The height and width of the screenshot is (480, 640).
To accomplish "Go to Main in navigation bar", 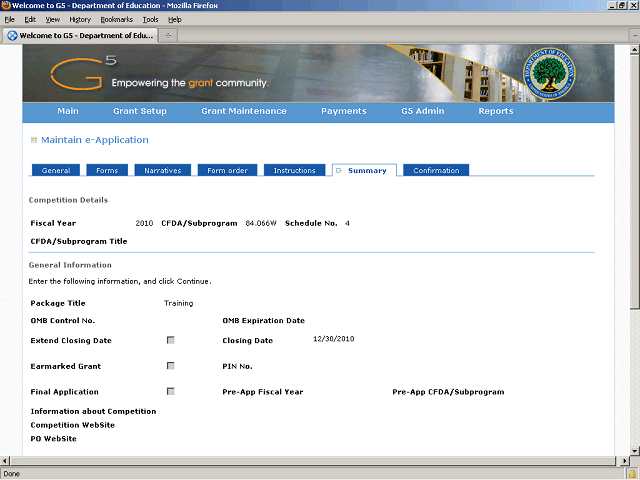I will [68, 111].
